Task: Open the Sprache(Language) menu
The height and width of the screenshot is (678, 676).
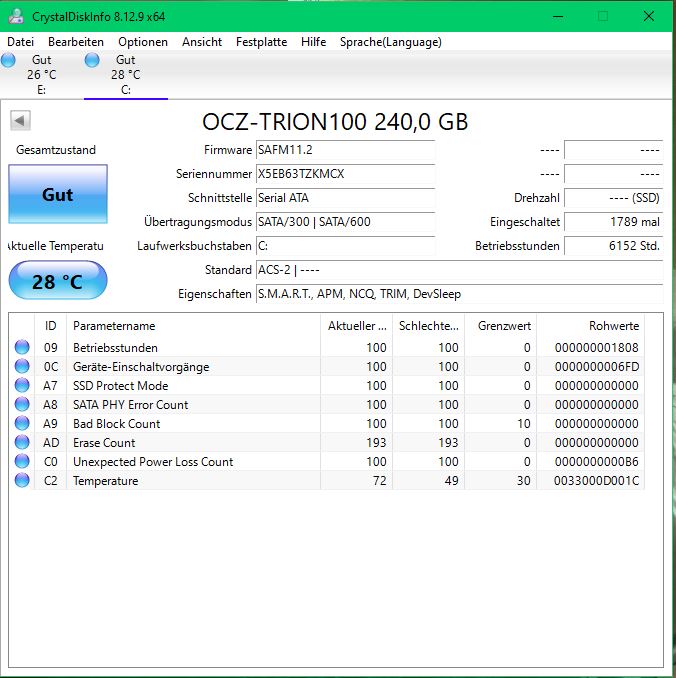Action: [391, 42]
